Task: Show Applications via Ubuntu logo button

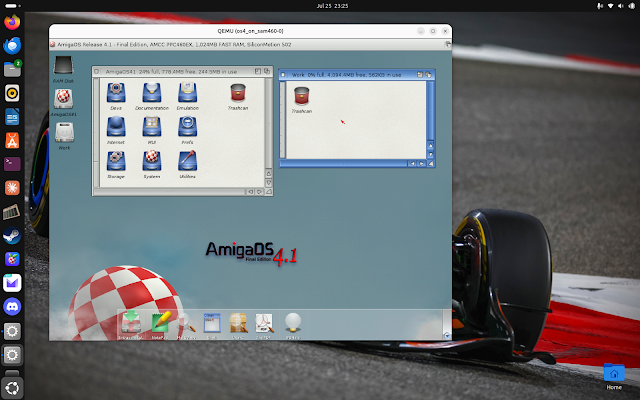Action: point(12,387)
